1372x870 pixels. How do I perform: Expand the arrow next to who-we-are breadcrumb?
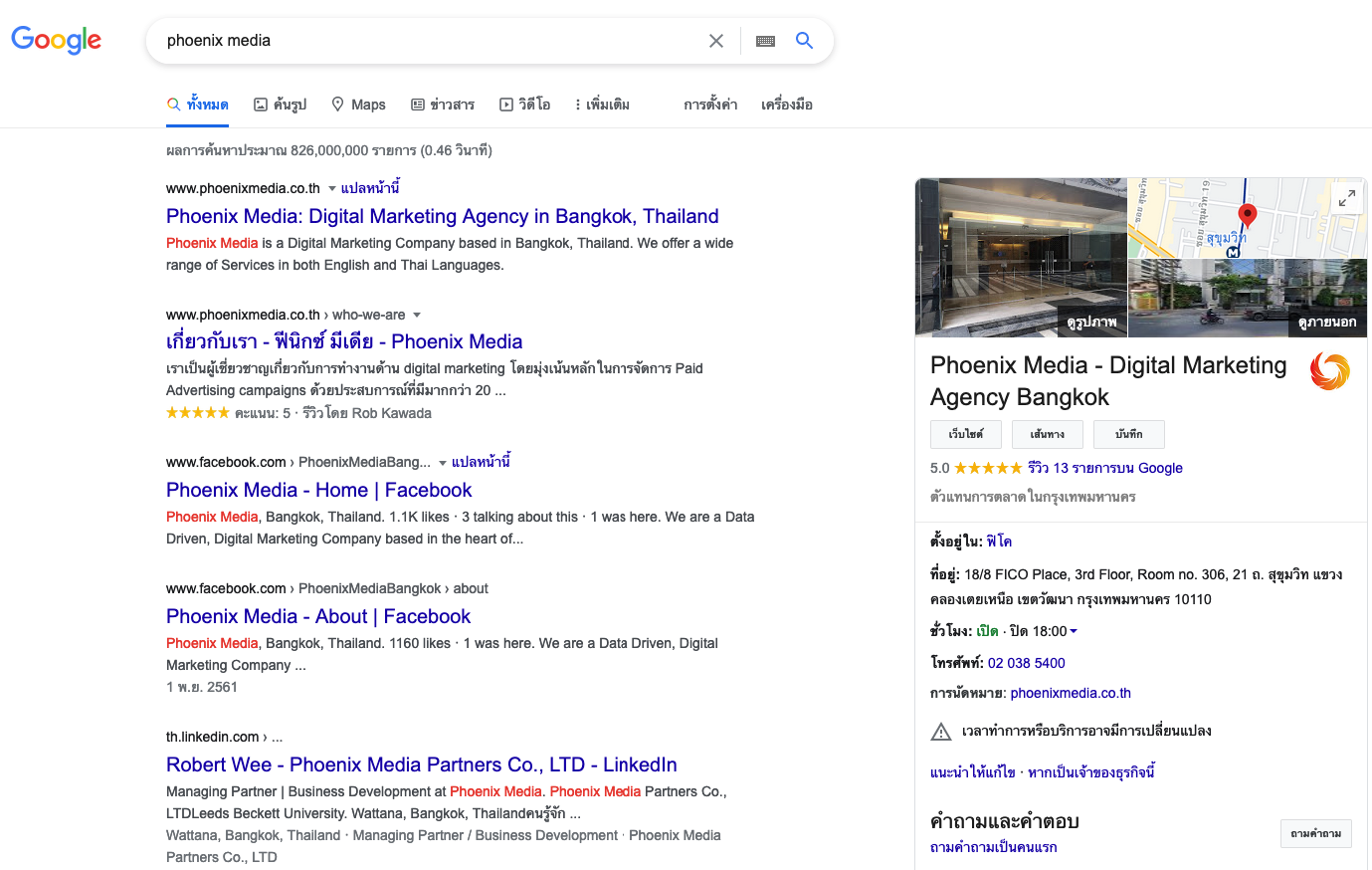tap(417, 315)
